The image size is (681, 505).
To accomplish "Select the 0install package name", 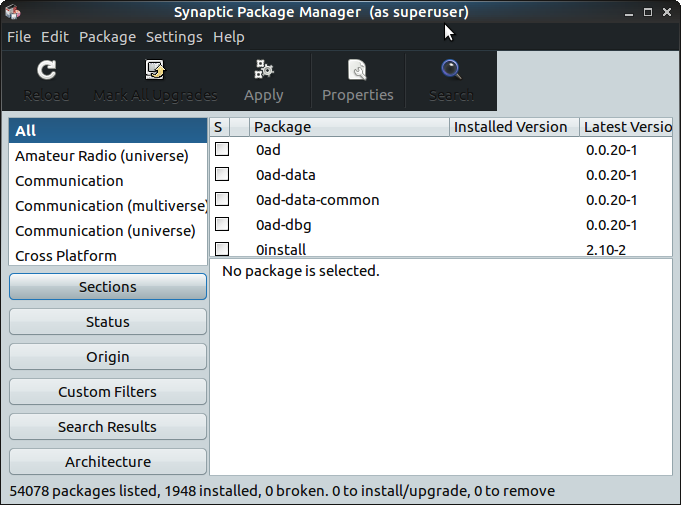I will click(281, 250).
